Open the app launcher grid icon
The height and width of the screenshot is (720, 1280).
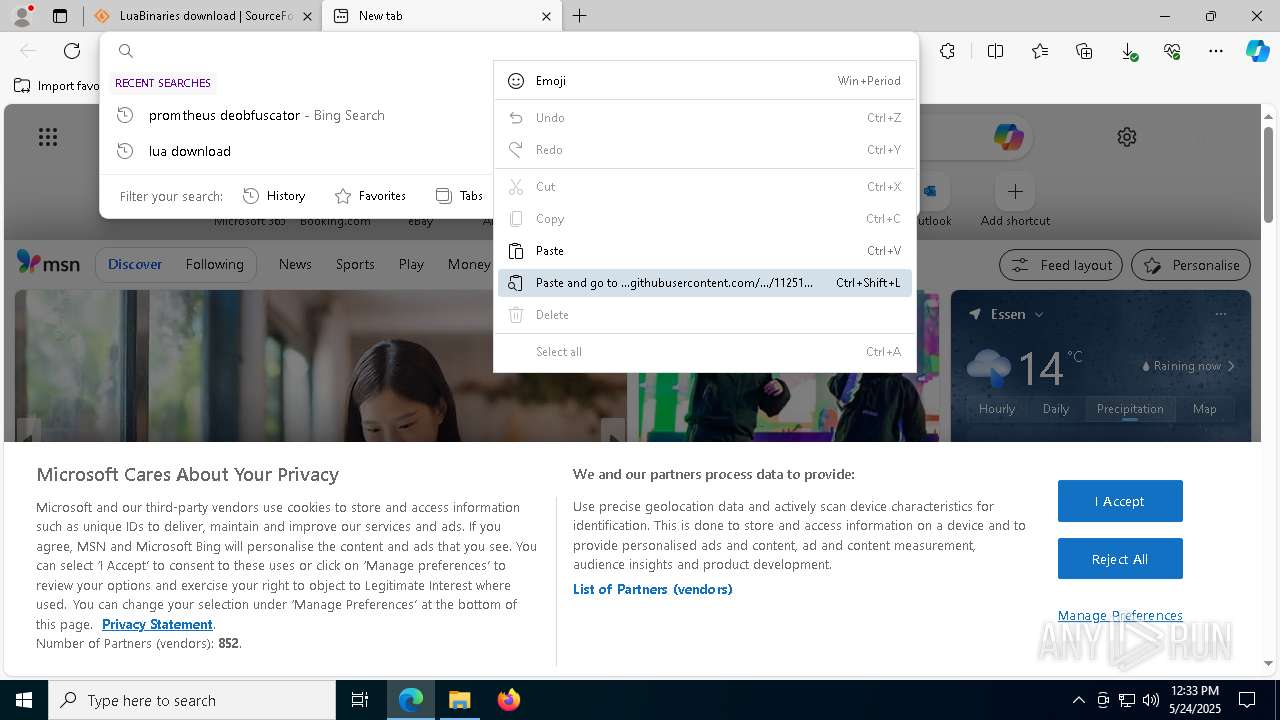[x=48, y=137]
